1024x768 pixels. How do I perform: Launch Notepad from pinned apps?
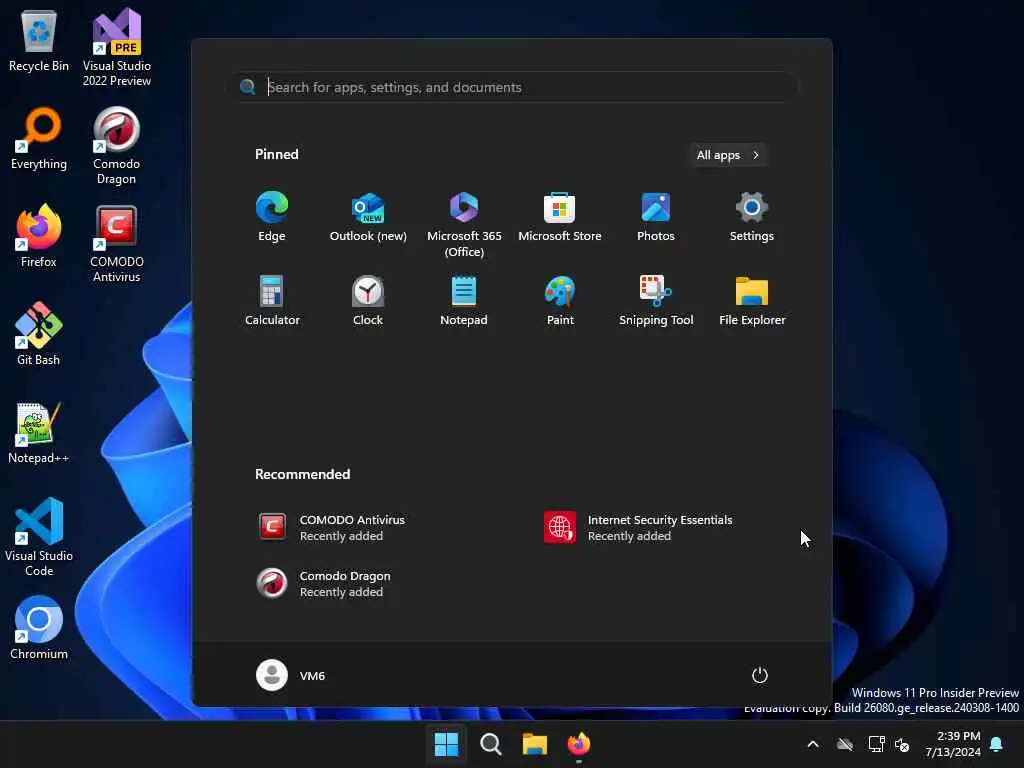[x=464, y=300]
